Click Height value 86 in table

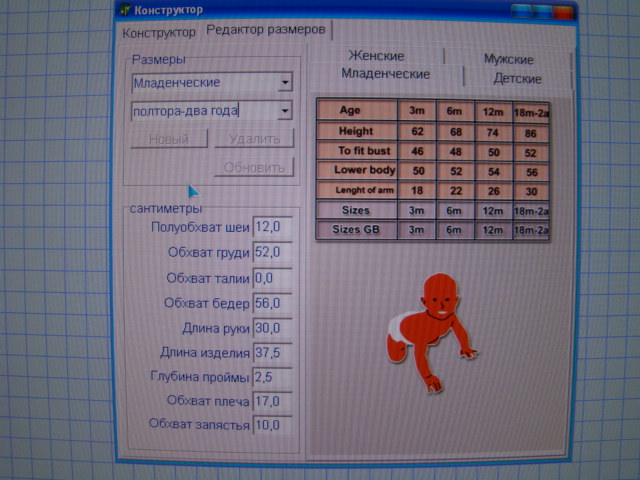click(x=531, y=133)
